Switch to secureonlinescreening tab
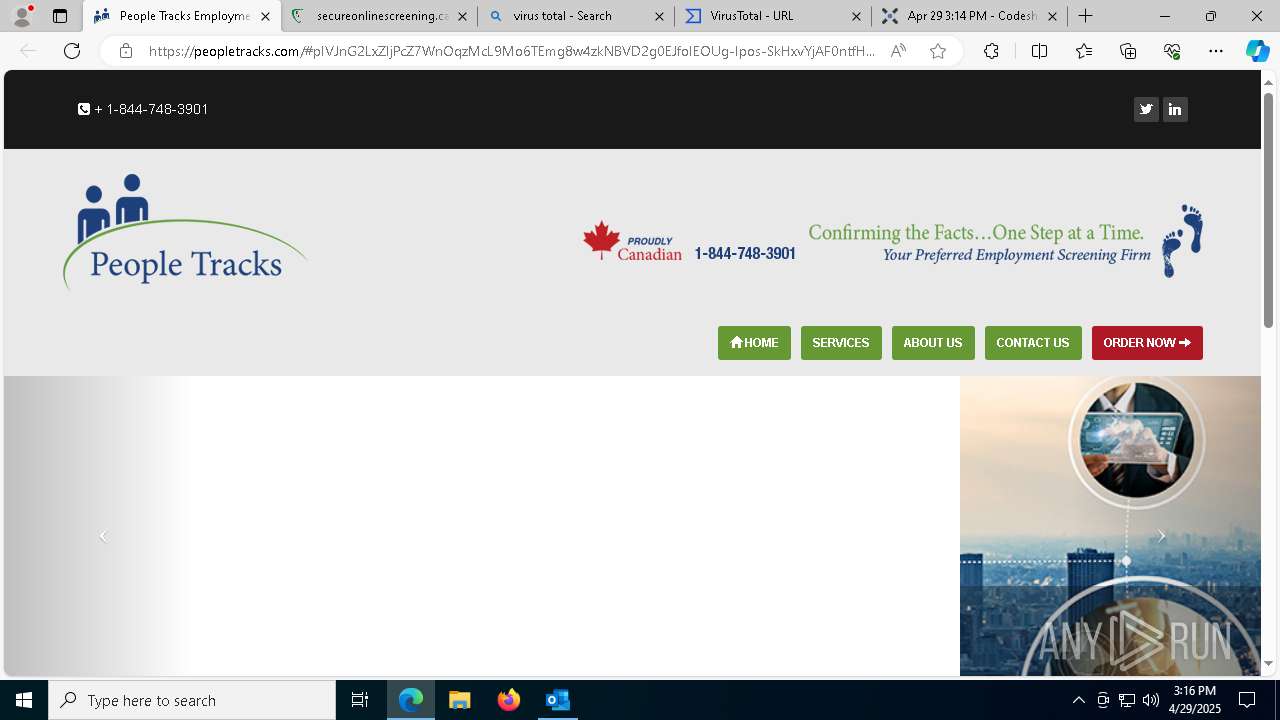Screen dimensions: 1280x720 (x=379, y=16)
